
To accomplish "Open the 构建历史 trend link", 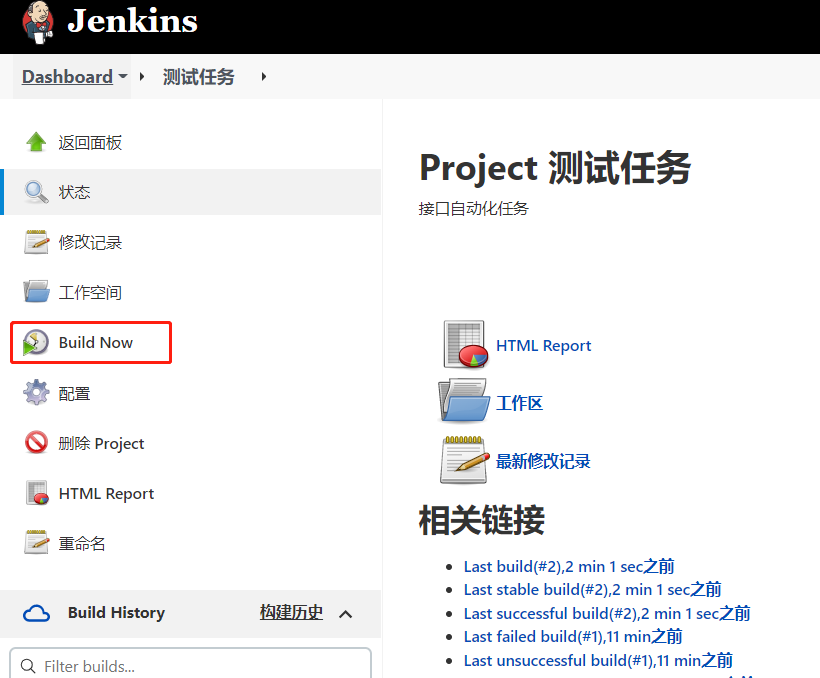I will coord(291,612).
